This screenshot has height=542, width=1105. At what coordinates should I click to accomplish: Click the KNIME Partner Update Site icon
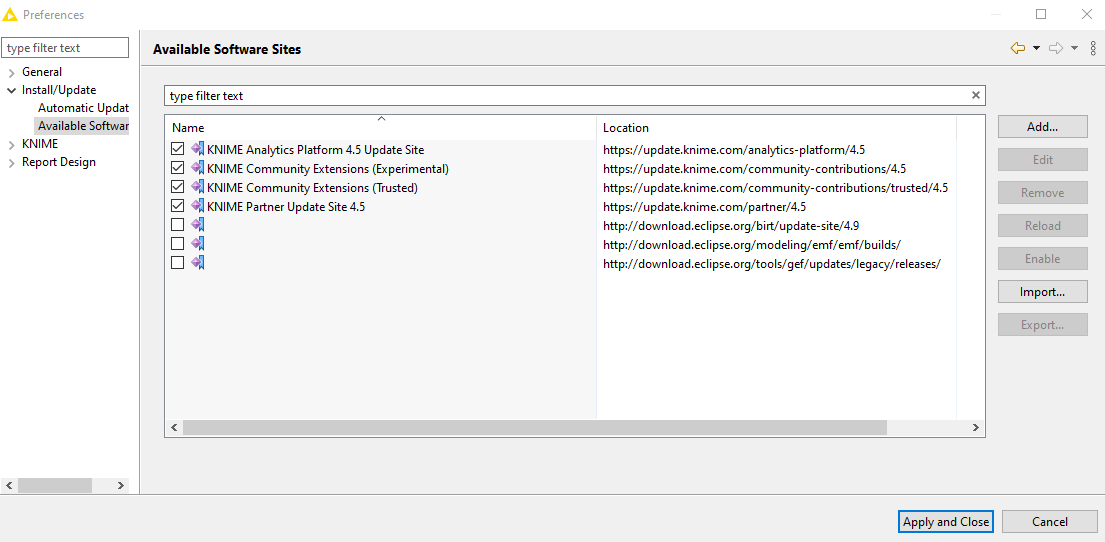click(x=197, y=207)
